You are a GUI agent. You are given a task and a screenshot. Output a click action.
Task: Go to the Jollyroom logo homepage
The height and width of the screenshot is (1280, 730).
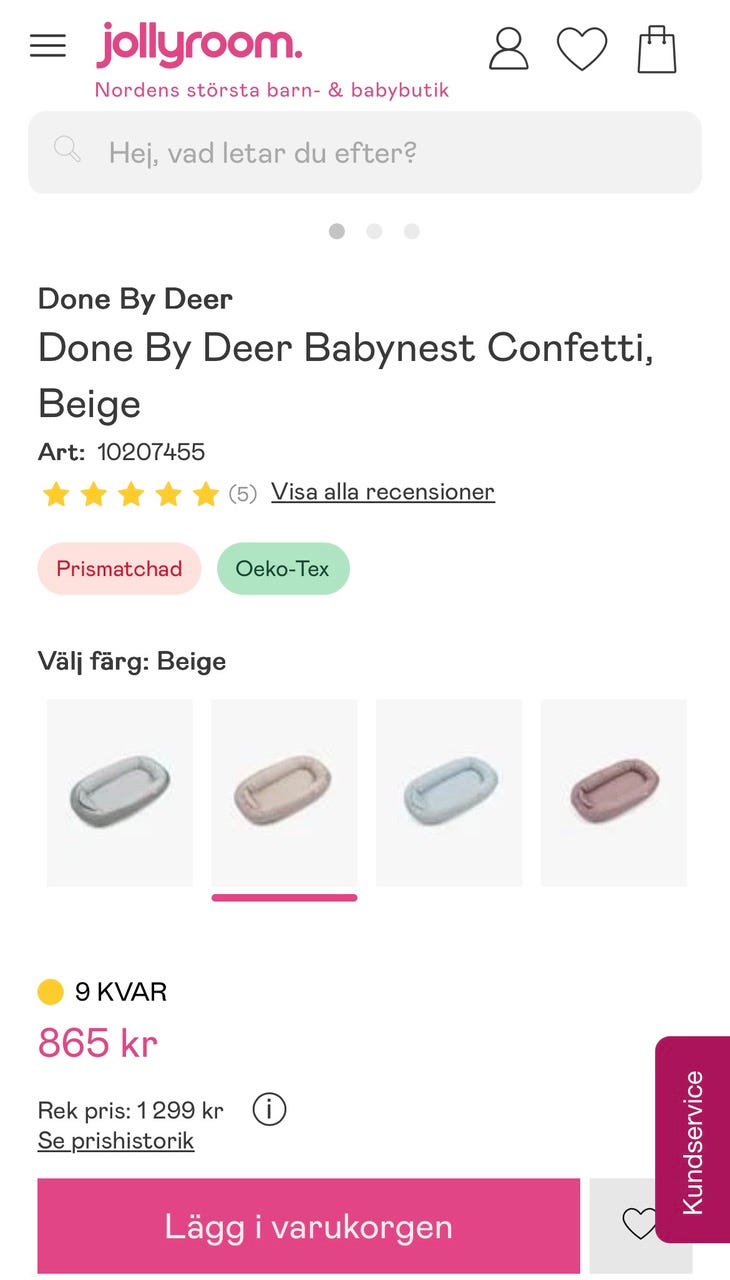click(199, 46)
